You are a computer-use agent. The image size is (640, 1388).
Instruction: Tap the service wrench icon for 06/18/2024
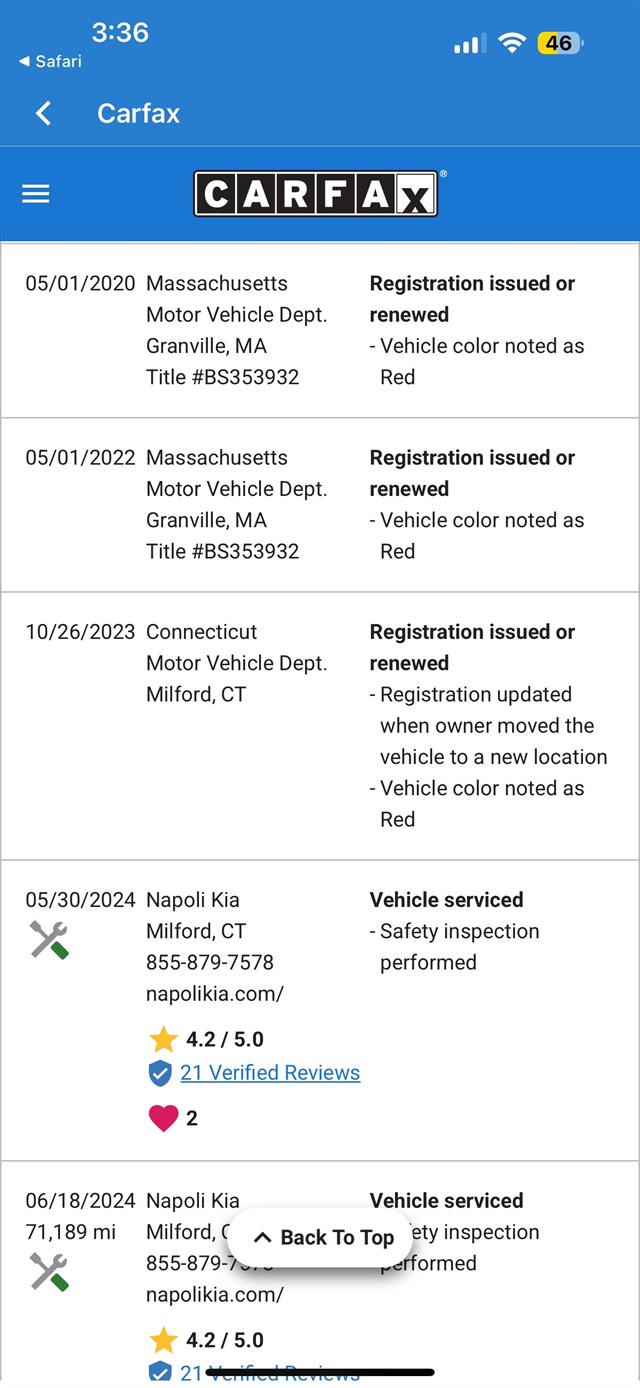click(49, 1271)
